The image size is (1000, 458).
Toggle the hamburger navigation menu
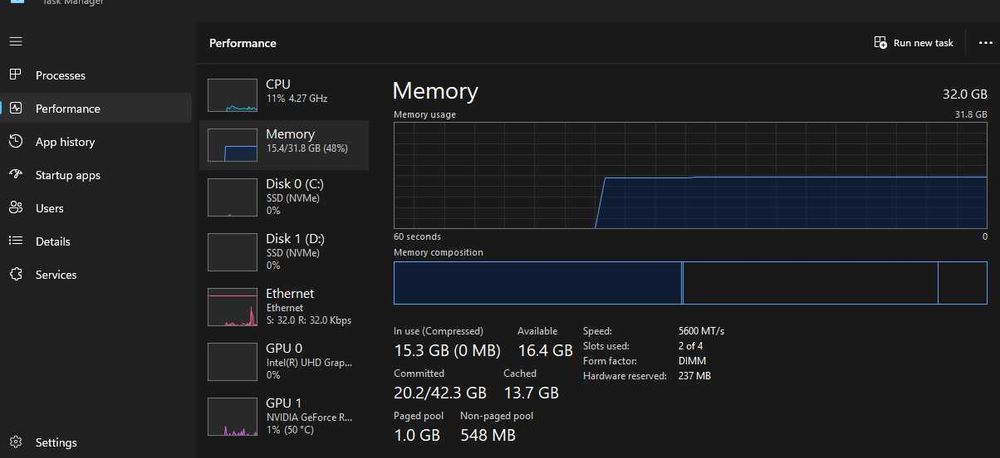pyautogui.click(x=16, y=42)
